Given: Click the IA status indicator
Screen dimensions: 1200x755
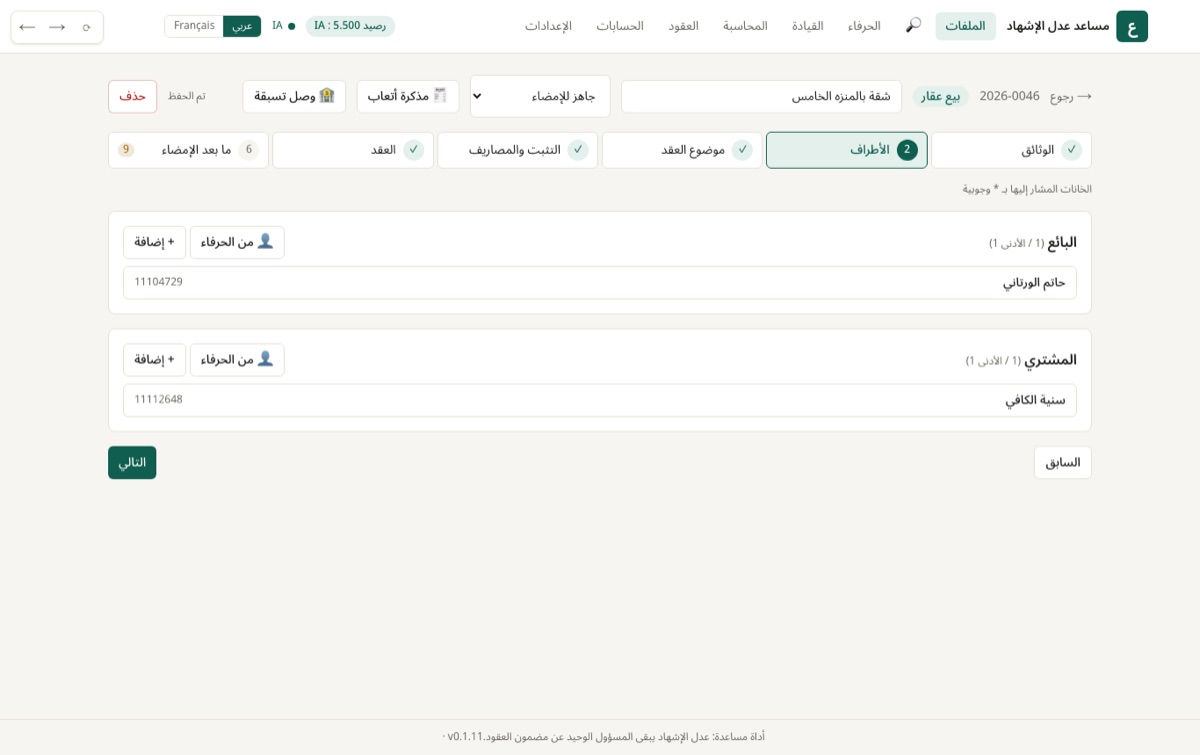Looking at the screenshot, I should (x=283, y=26).
